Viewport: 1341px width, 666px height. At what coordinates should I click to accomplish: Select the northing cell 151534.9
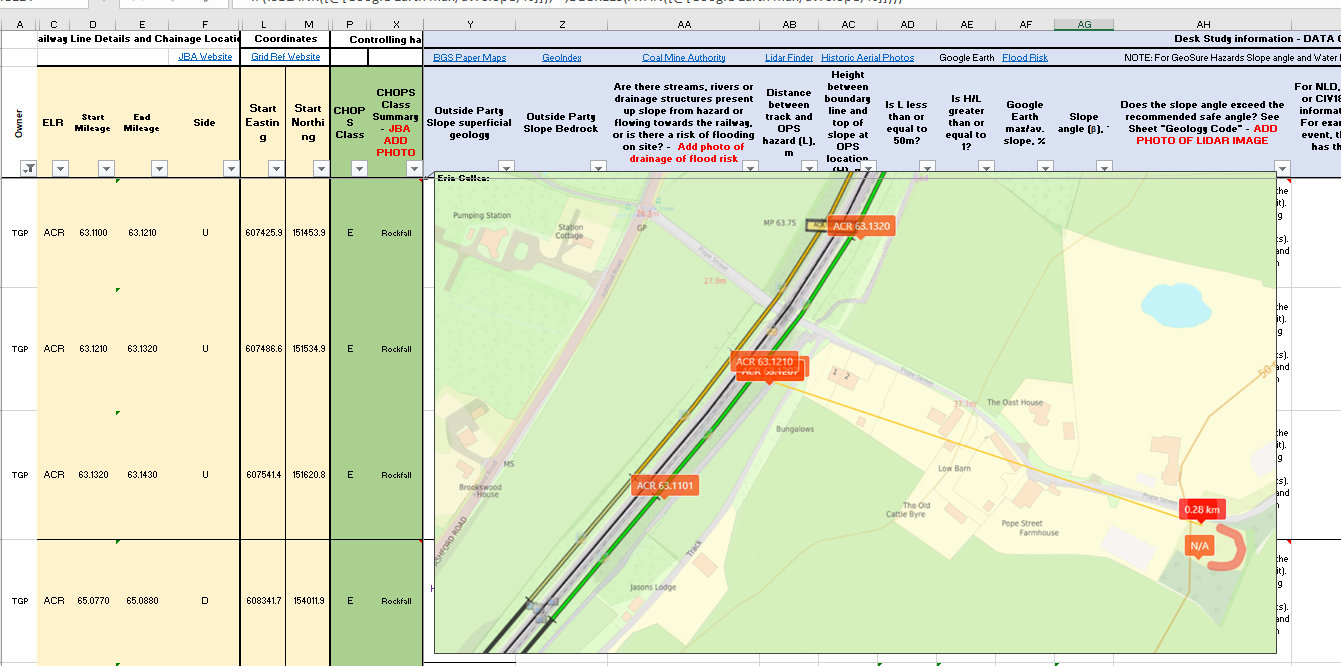[x=308, y=349]
